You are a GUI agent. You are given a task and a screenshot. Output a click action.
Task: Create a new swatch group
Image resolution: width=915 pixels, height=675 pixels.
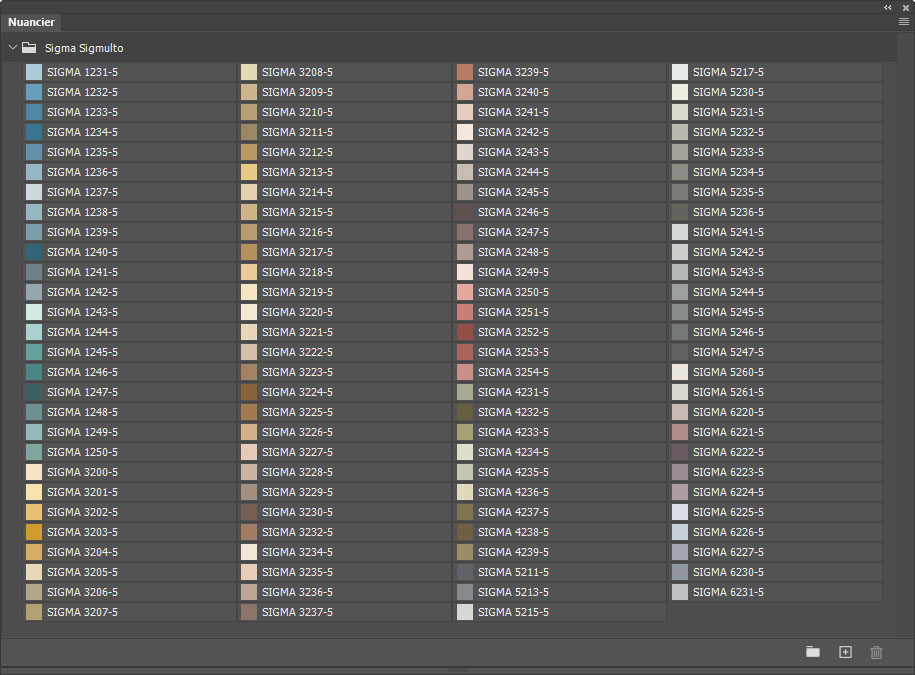click(x=813, y=652)
